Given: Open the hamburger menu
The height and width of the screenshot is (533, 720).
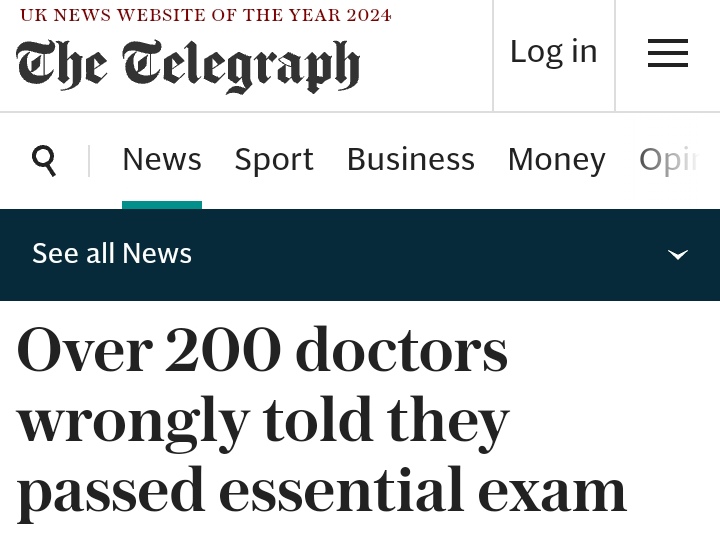Looking at the screenshot, I should point(667,53).
